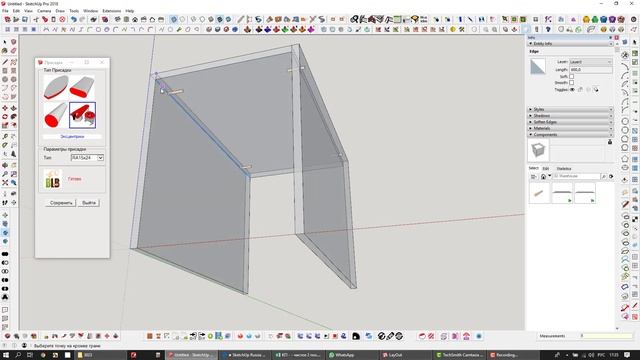
Task: Click the Measurements input box
Action: coord(606,336)
